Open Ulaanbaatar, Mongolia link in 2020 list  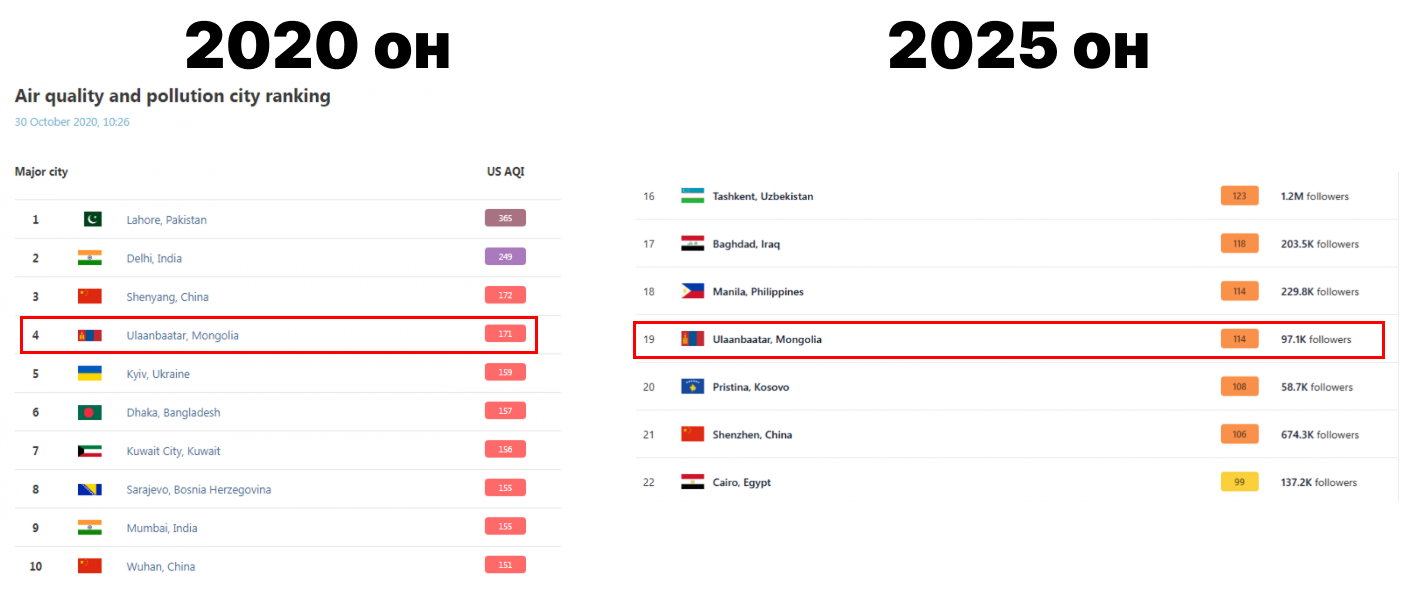point(182,336)
